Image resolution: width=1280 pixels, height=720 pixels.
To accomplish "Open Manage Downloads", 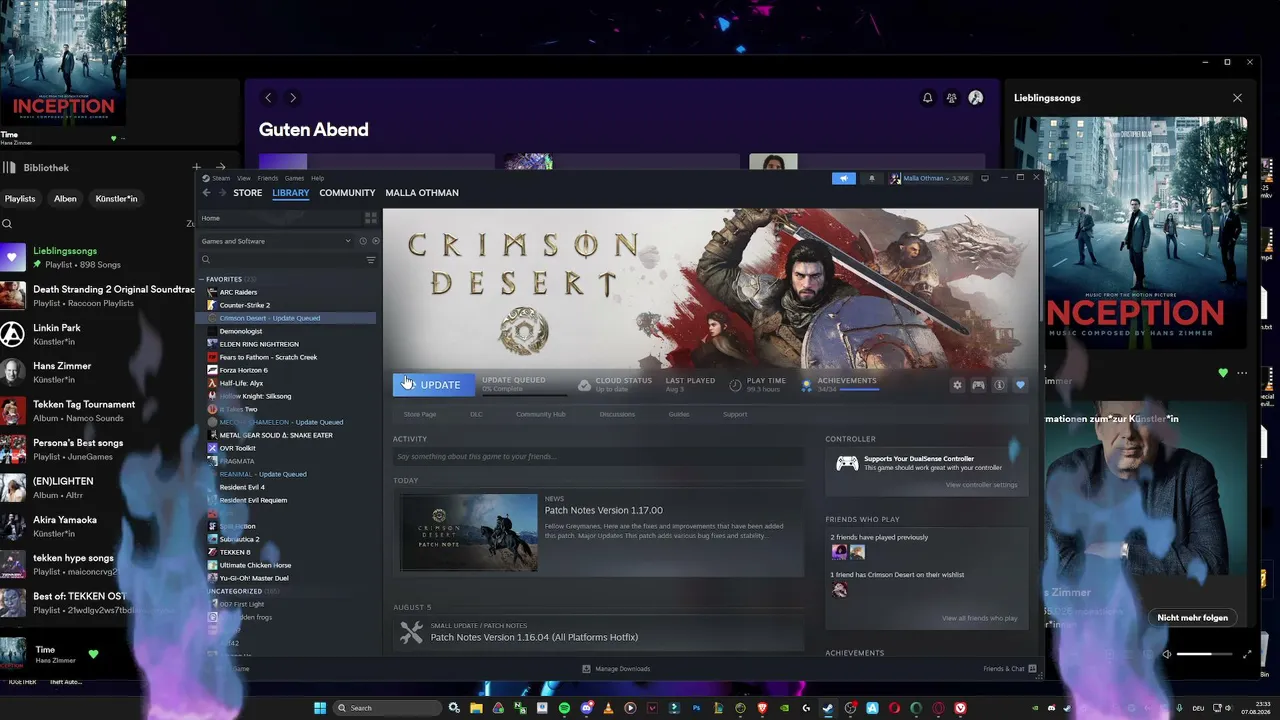I will (617, 668).
